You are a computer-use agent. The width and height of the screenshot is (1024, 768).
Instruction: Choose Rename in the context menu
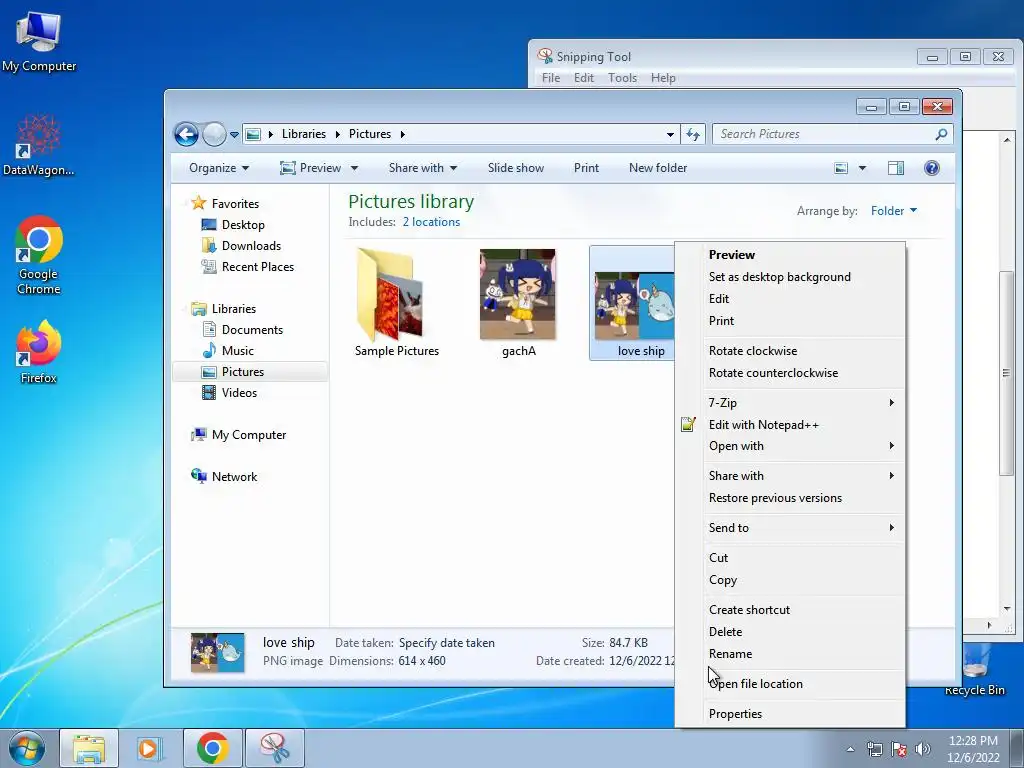pyautogui.click(x=790, y=654)
